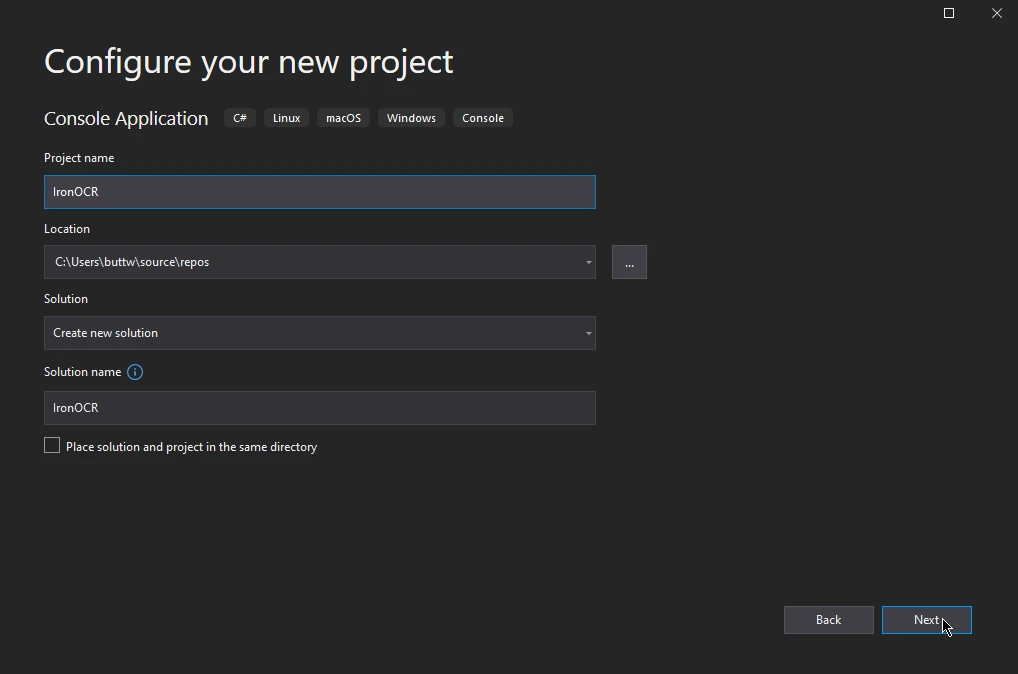
Task: Click the Solution name info icon
Action: coord(135,372)
